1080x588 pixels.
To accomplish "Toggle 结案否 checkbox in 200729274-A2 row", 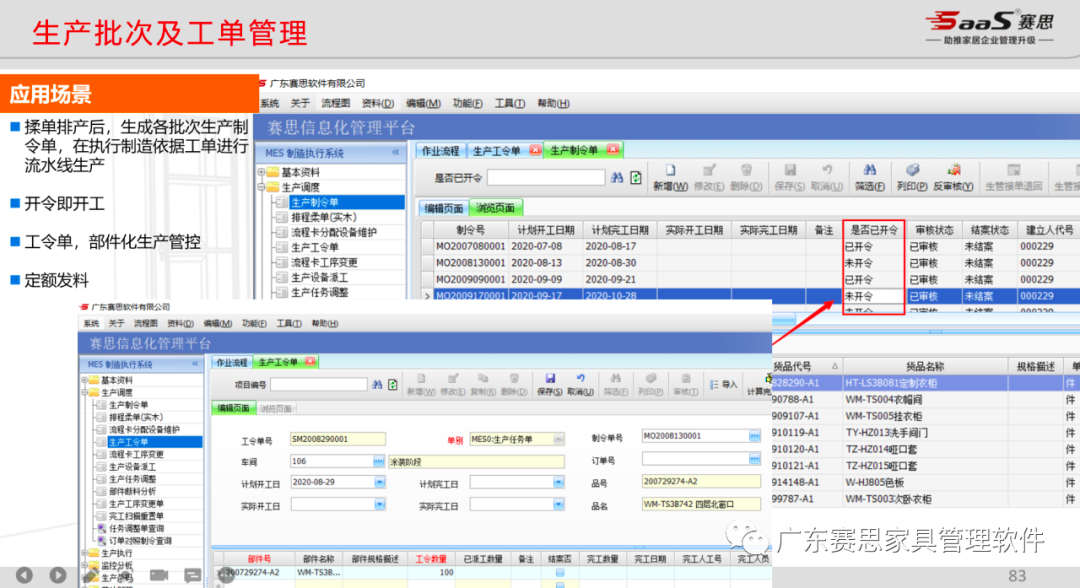I will 560,572.
